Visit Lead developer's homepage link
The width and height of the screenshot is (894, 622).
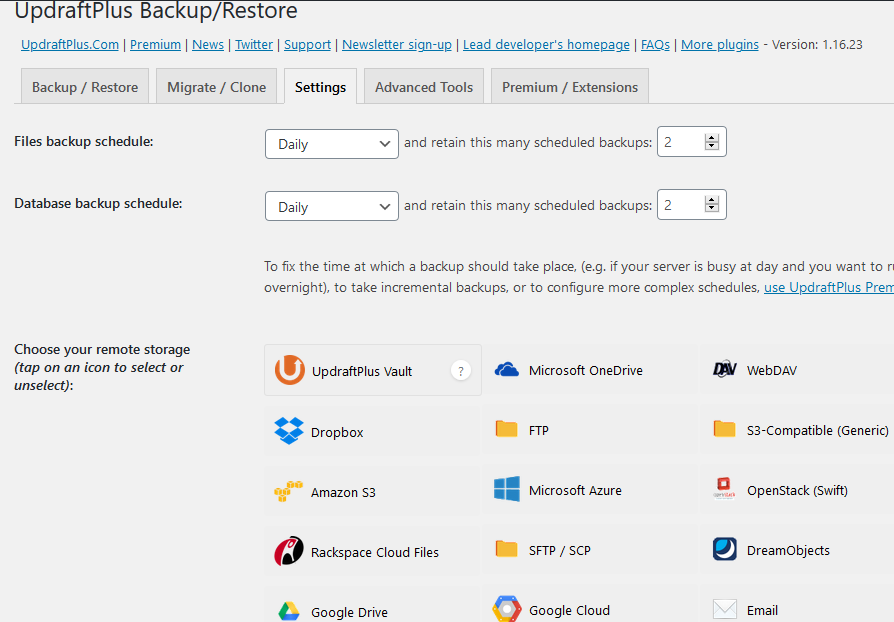point(546,44)
